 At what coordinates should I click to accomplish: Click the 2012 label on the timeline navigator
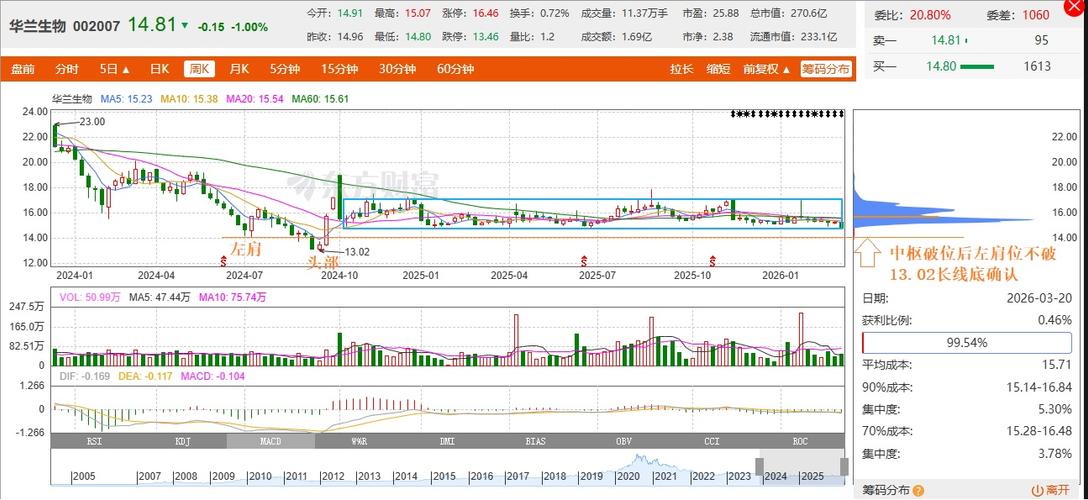click(332, 477)
